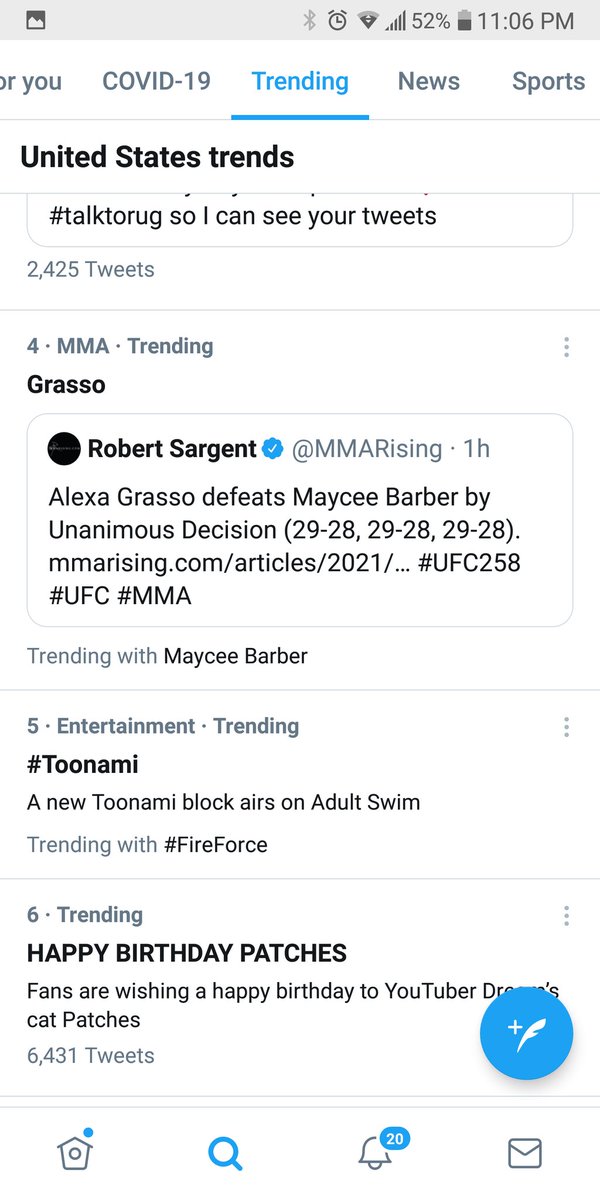Tap the Search magnifier icon
Image resolution: width=600 pixels, height=1200 pixels.
(225, 1153)
